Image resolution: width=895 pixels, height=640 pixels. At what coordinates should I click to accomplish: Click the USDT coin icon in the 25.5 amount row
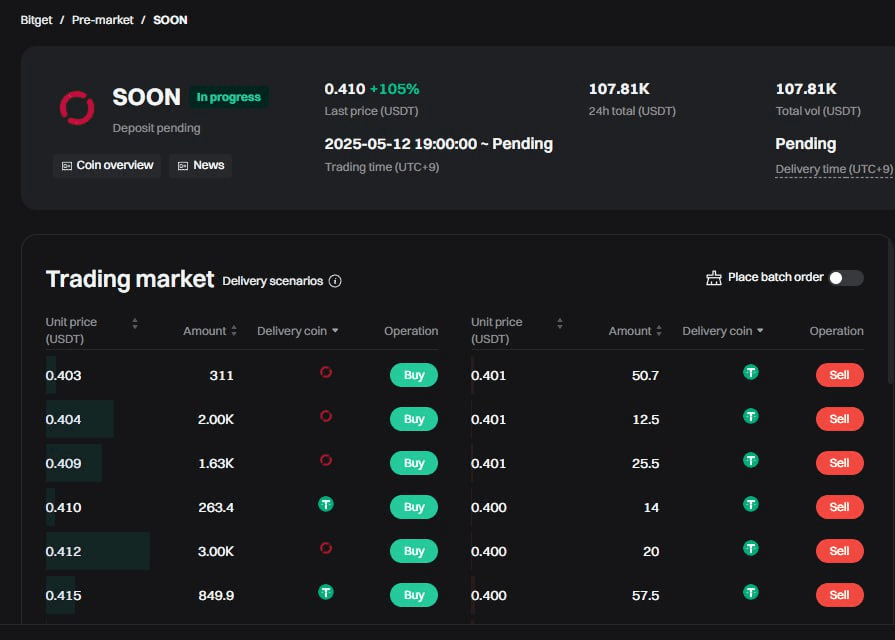(x=751, y=460)
